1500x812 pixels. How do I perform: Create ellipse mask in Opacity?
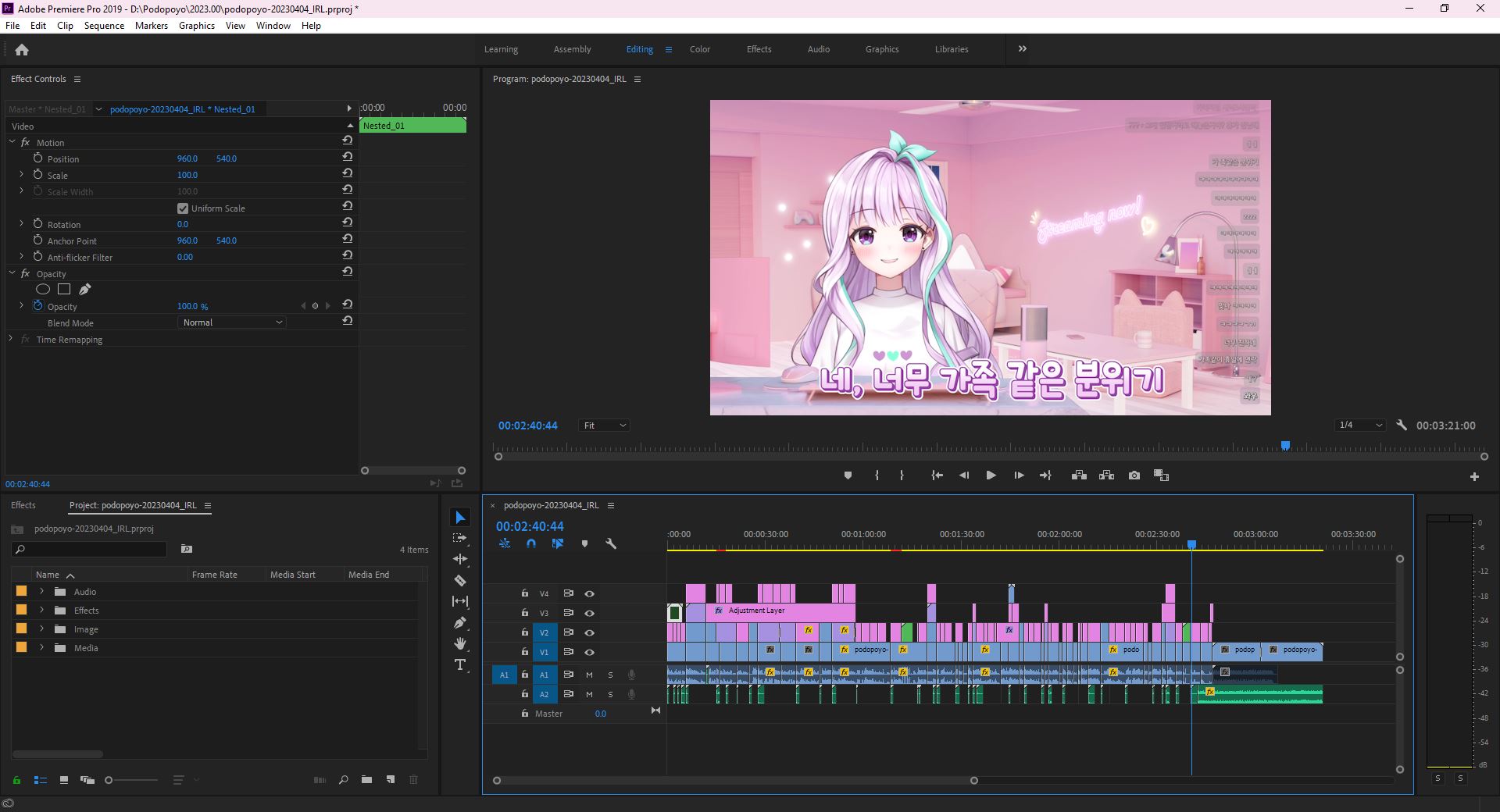tap(43, 290)
